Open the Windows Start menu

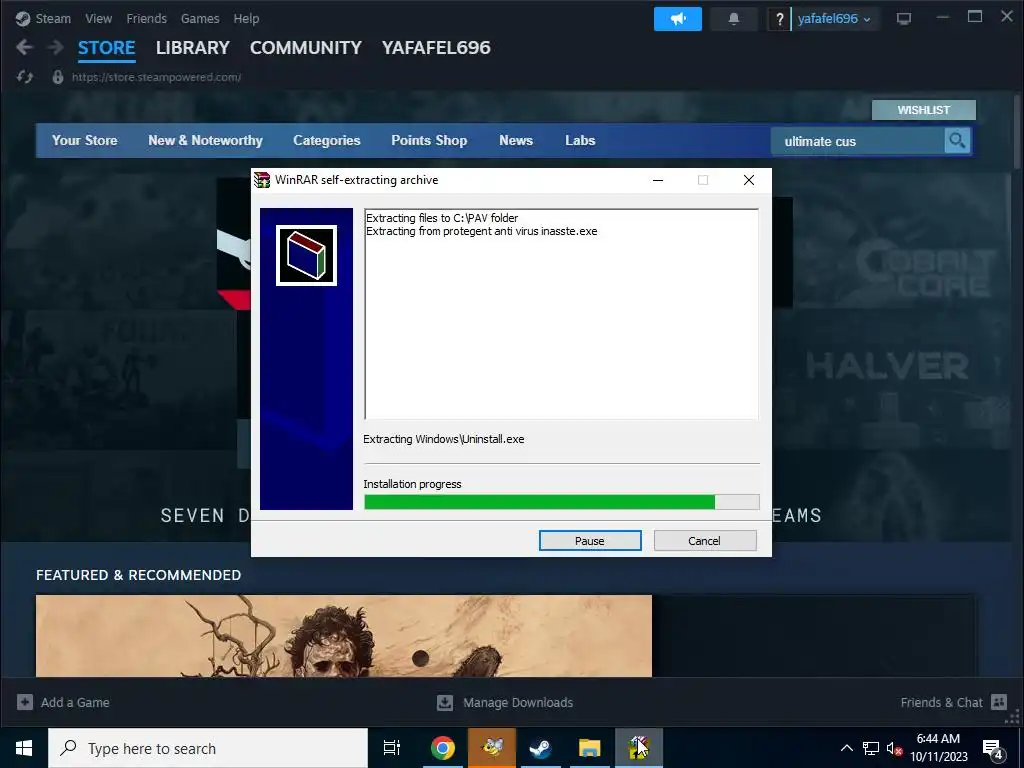[x=24, y=748]
